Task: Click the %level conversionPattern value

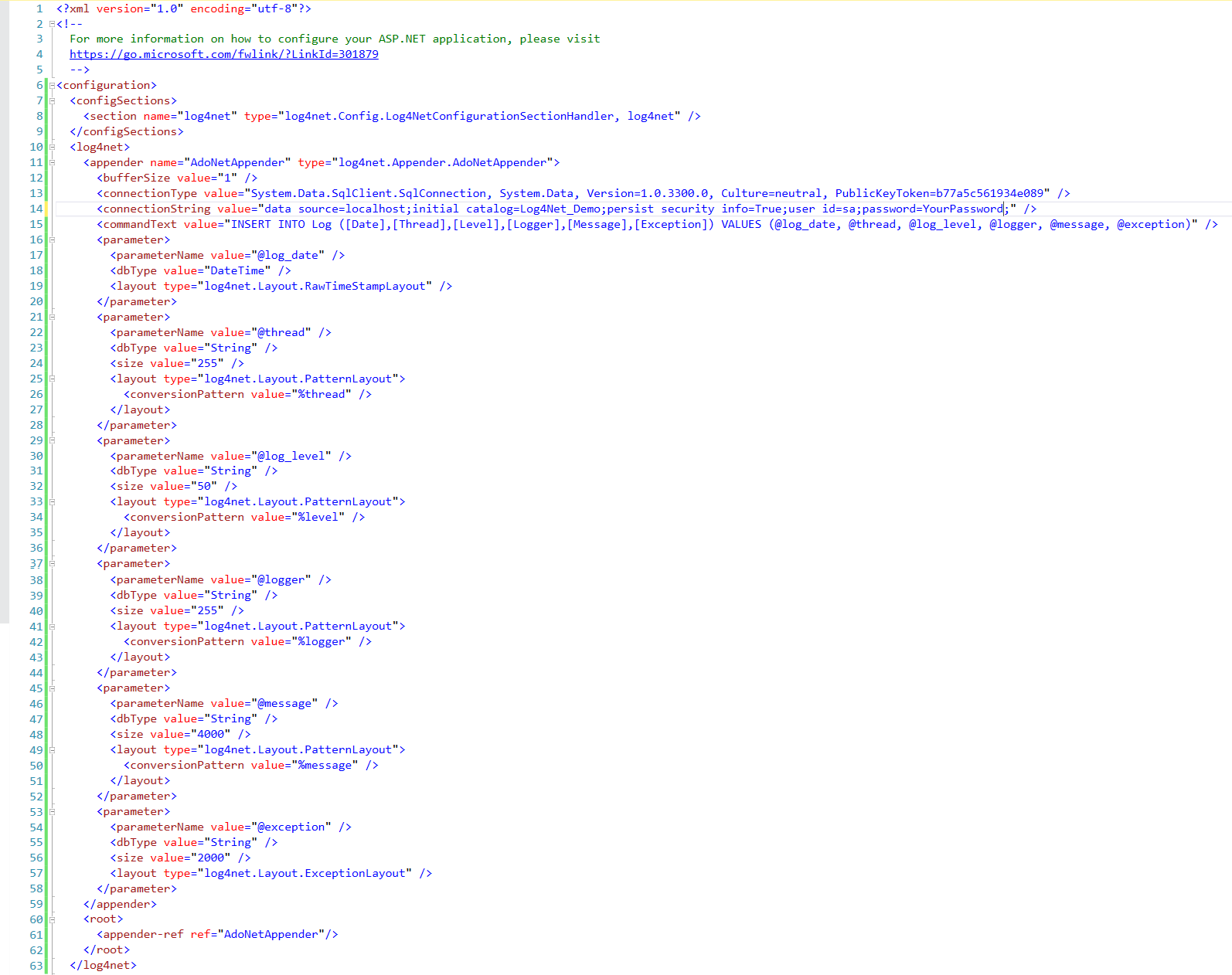Action: (318, 517)
